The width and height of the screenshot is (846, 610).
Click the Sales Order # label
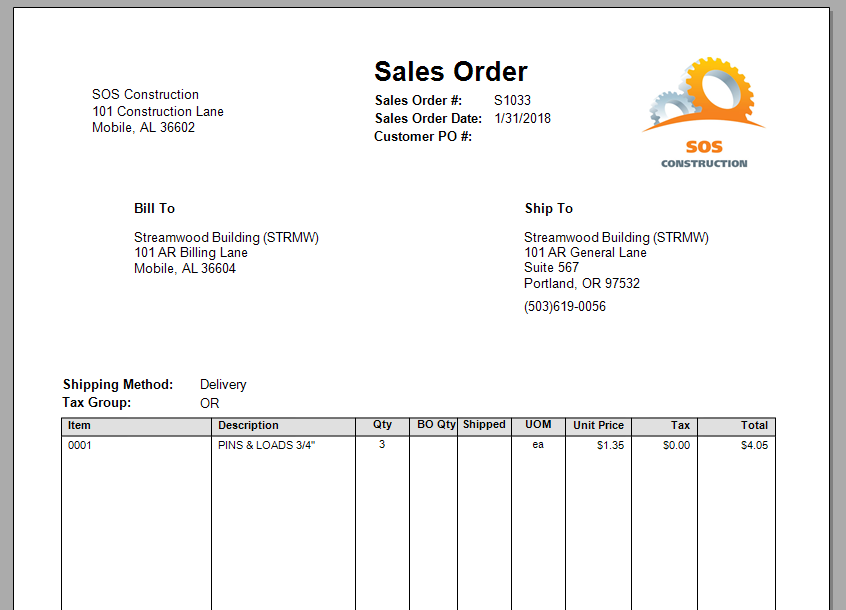418,100
